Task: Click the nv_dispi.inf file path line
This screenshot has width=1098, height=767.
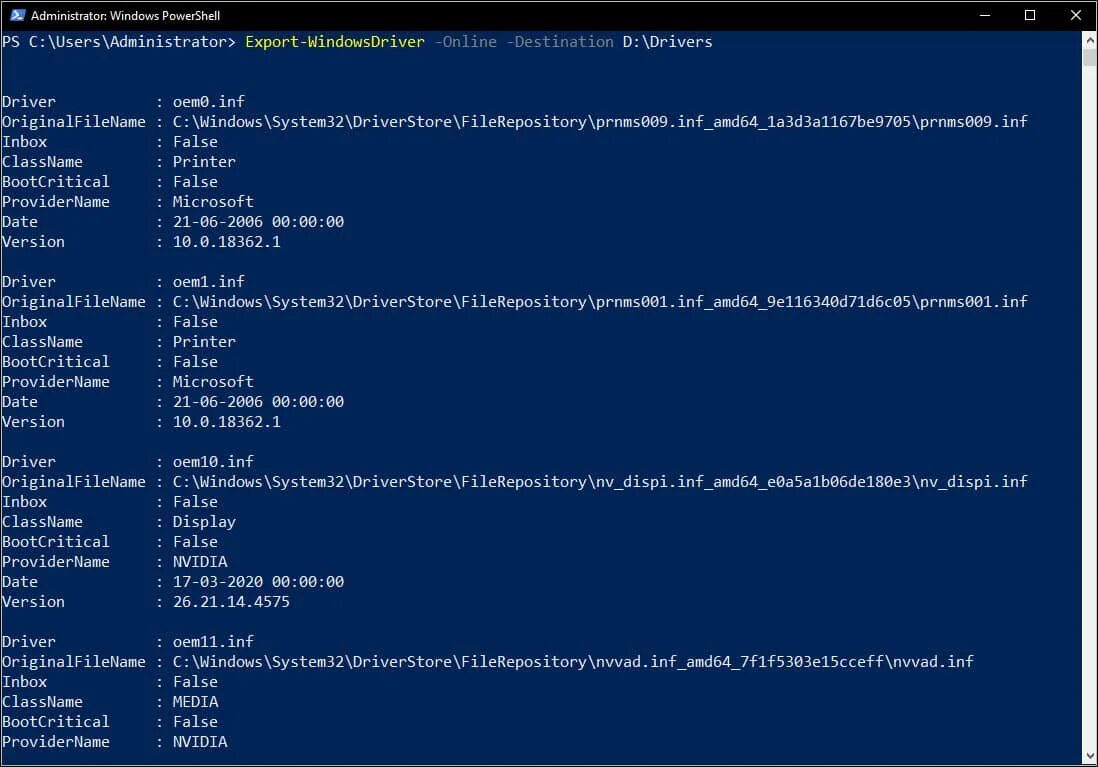Action: 600,482
